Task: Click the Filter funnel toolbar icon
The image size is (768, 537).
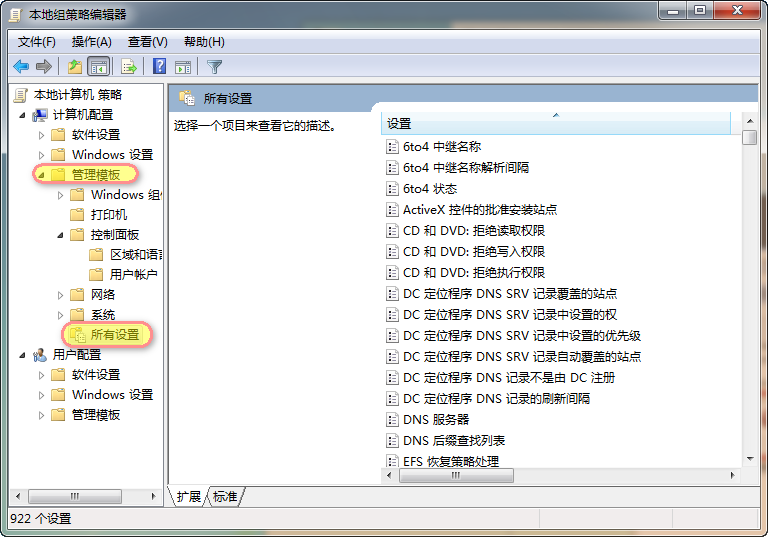Action: click(x=214, y=67)
